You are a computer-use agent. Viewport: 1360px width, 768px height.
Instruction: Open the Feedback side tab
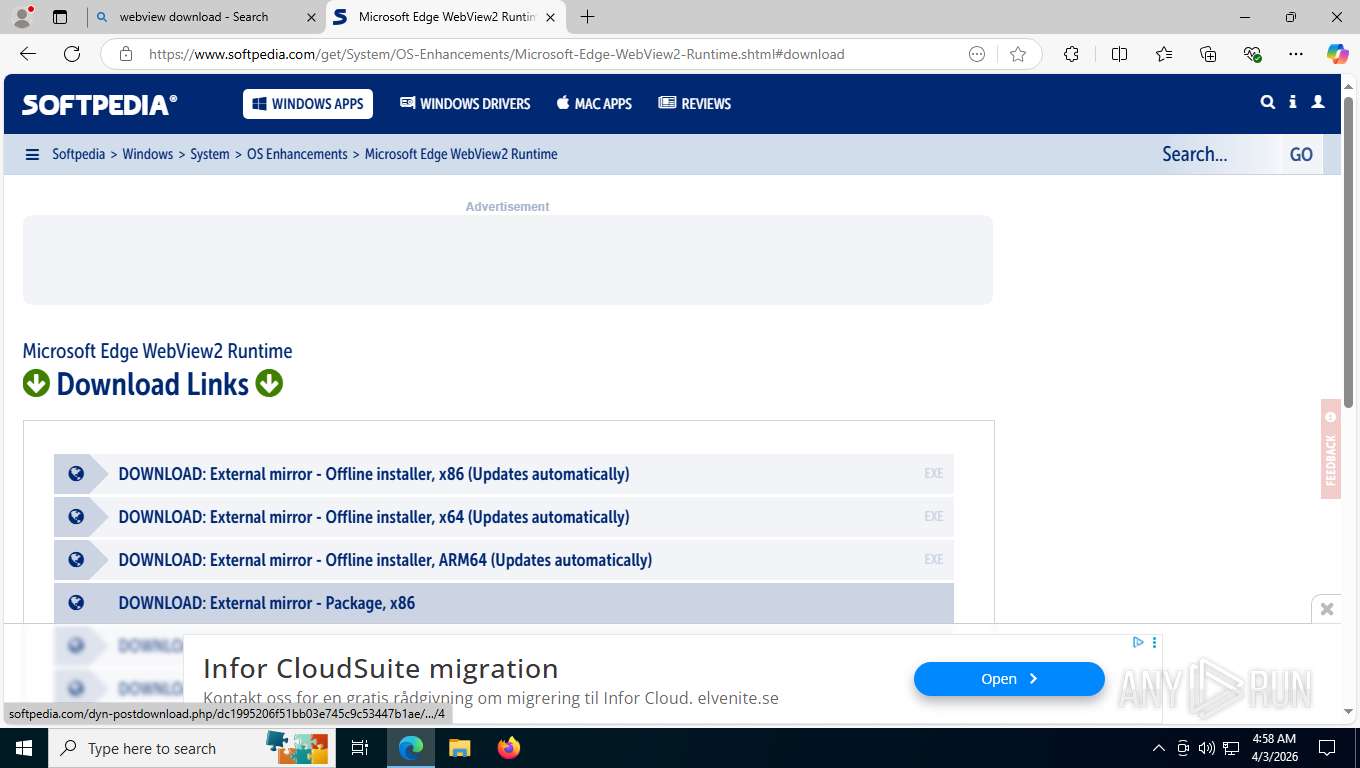point(1330,449)
